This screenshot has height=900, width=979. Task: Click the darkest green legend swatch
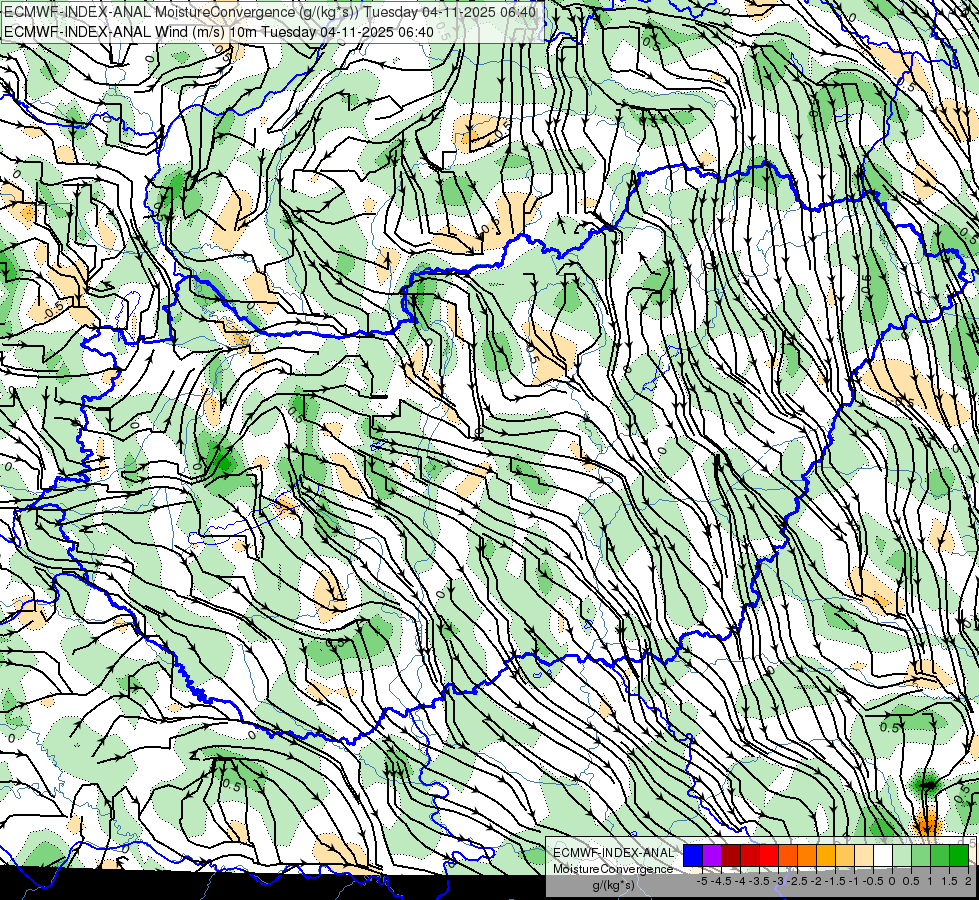(x=958, y=855)
